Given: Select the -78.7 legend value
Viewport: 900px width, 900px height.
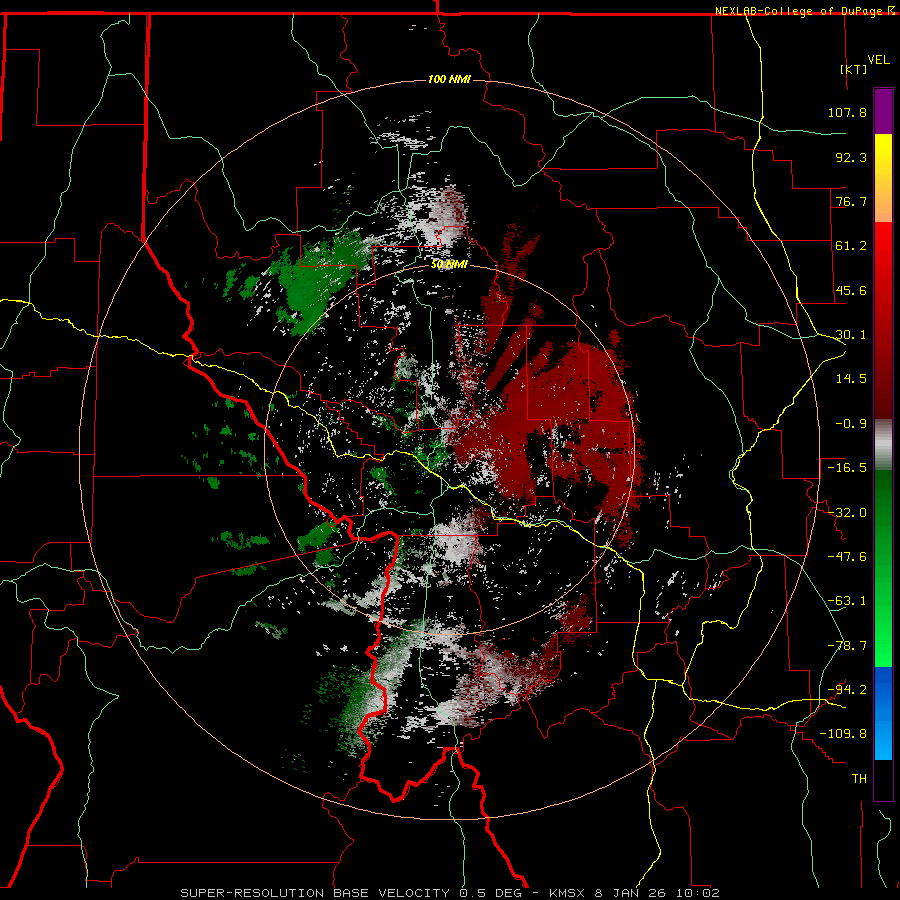Looking at the screenshot, I should click(x=847, y=646).
